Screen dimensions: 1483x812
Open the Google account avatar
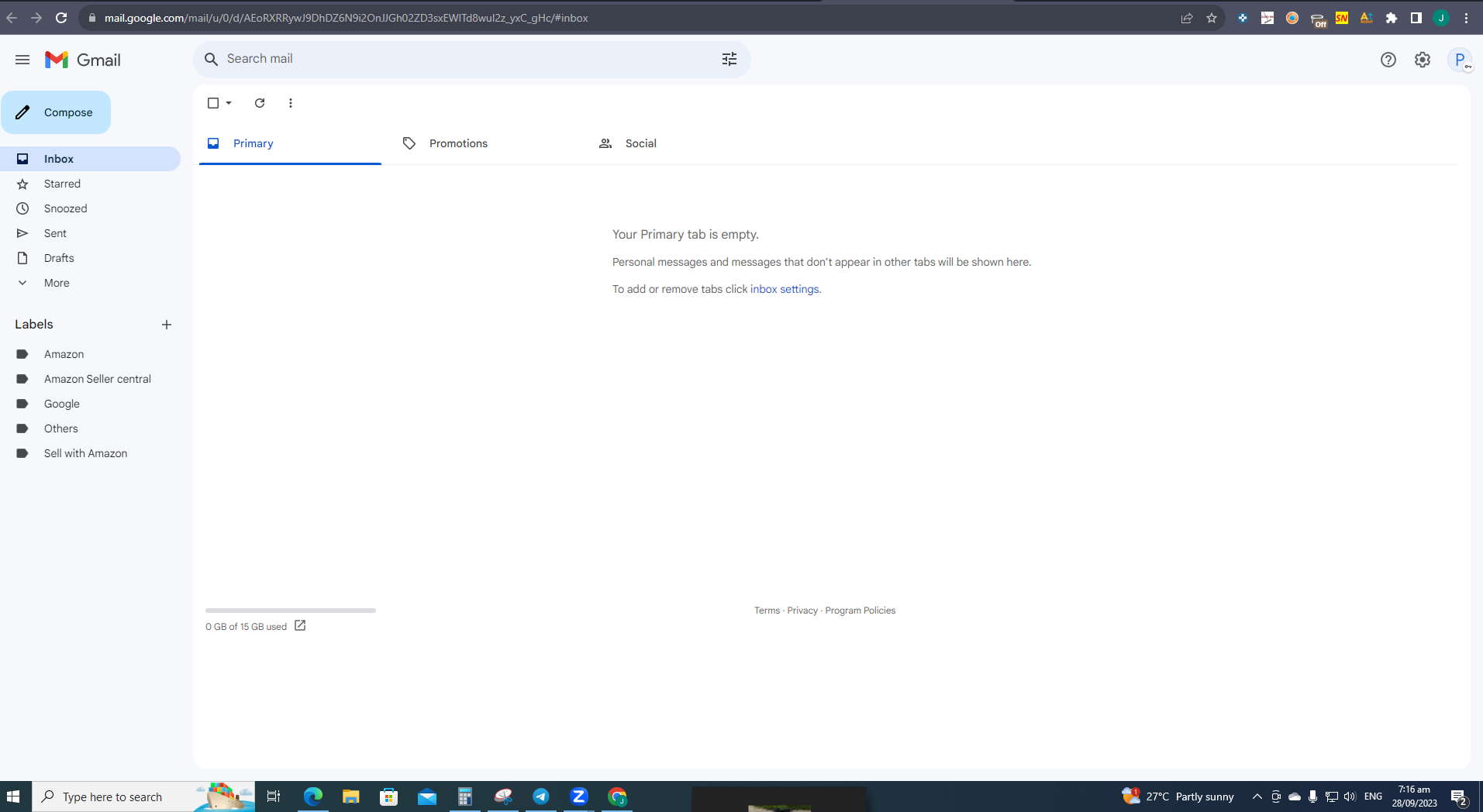1460,60
